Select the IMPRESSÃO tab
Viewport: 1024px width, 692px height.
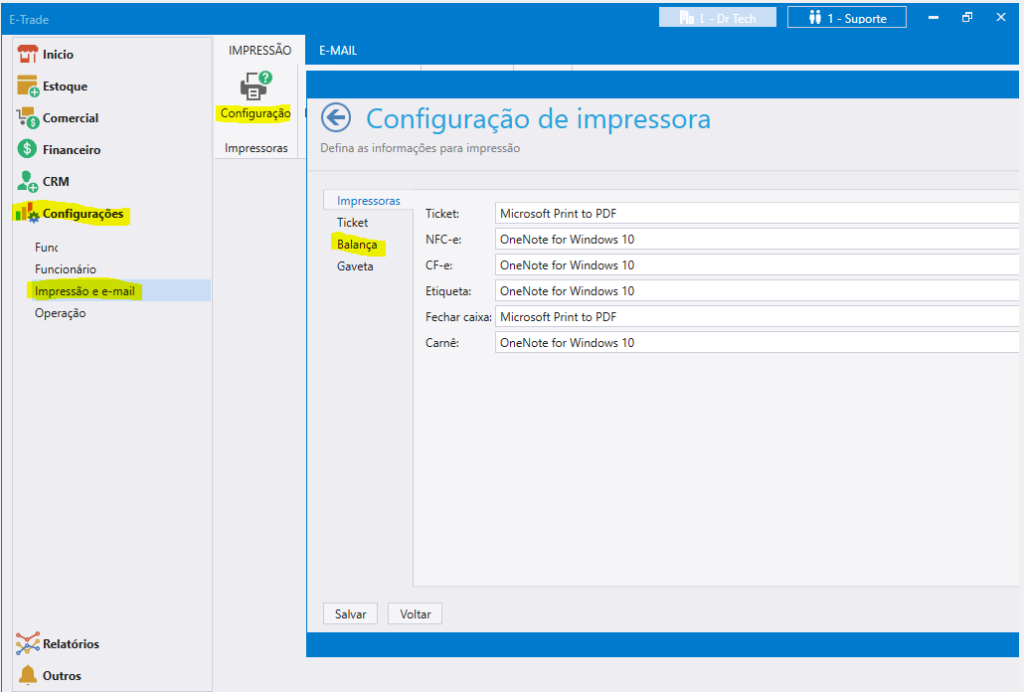259,50
